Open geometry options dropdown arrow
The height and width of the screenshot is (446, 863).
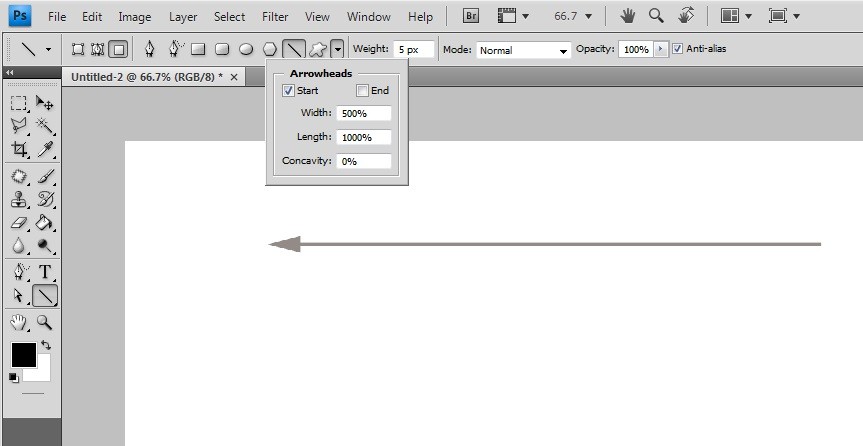(337, 50)
